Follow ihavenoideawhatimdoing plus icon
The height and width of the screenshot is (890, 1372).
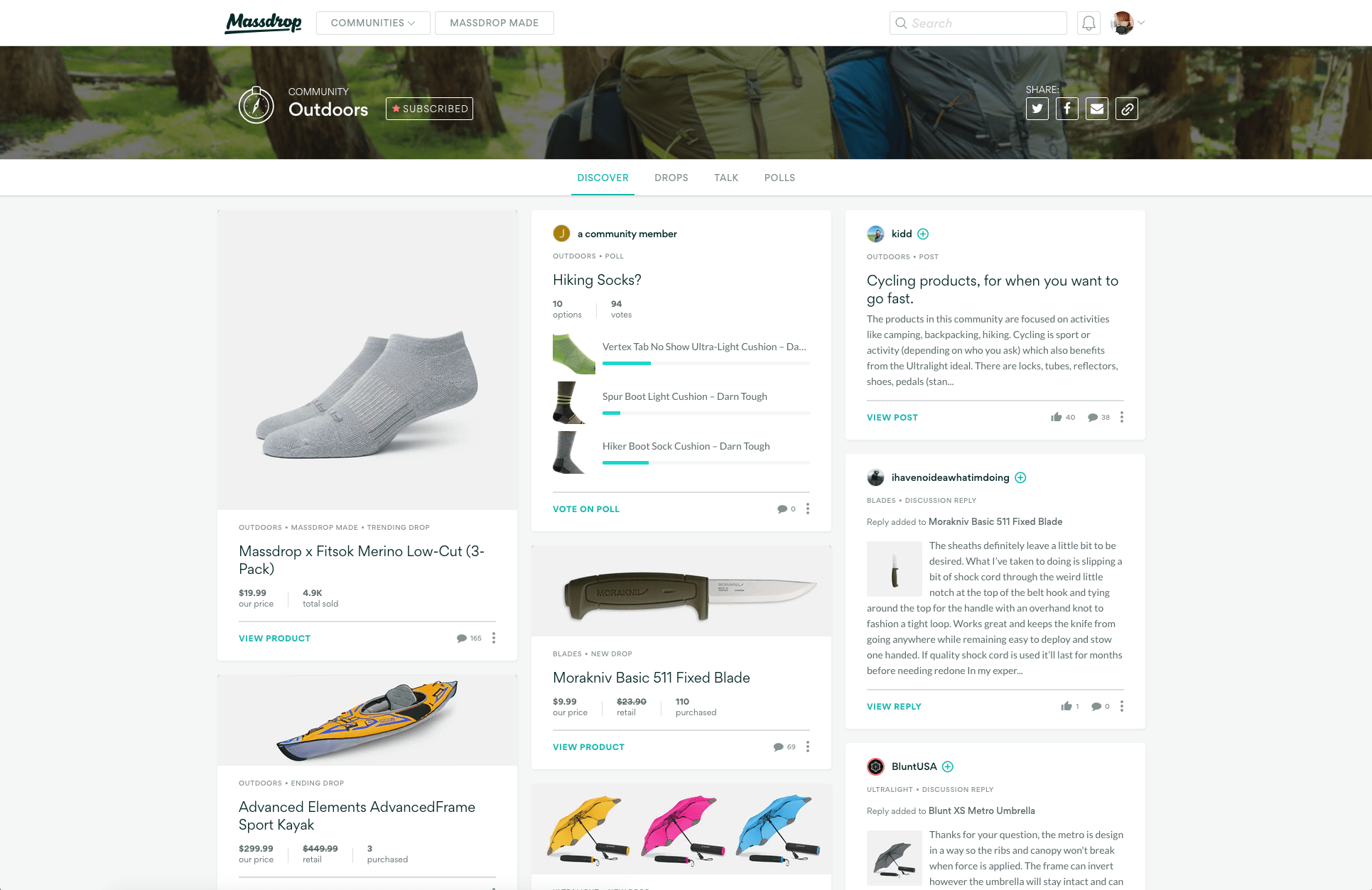[1020, 477]
